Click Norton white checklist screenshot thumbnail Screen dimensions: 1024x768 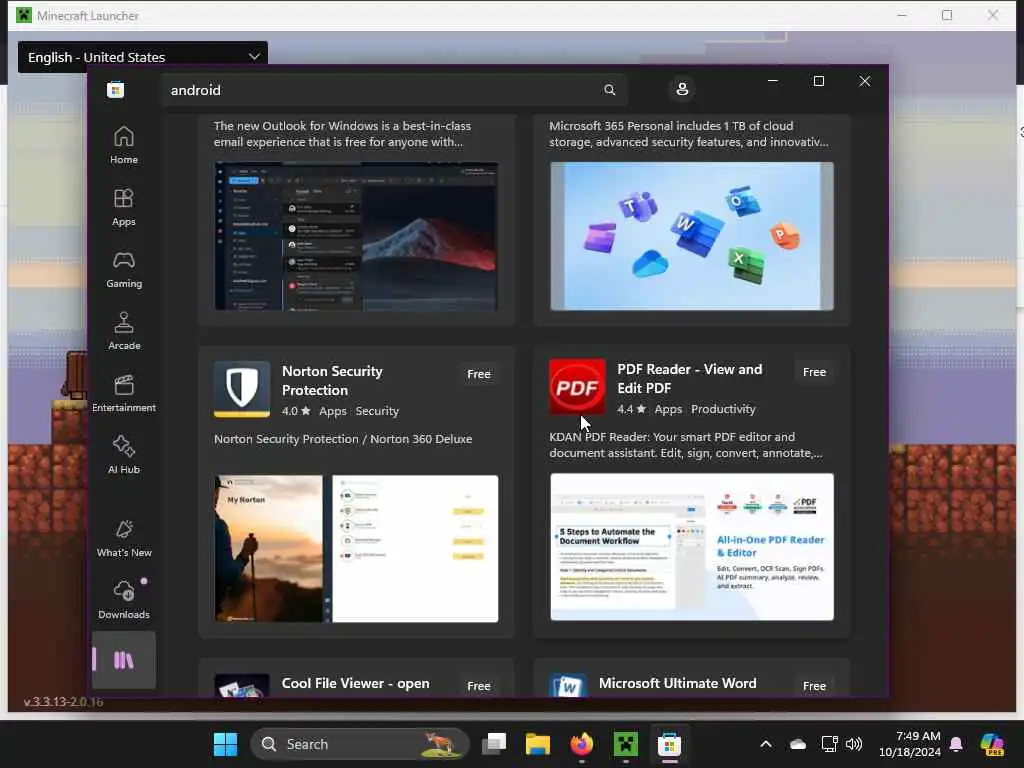point(415,549)
